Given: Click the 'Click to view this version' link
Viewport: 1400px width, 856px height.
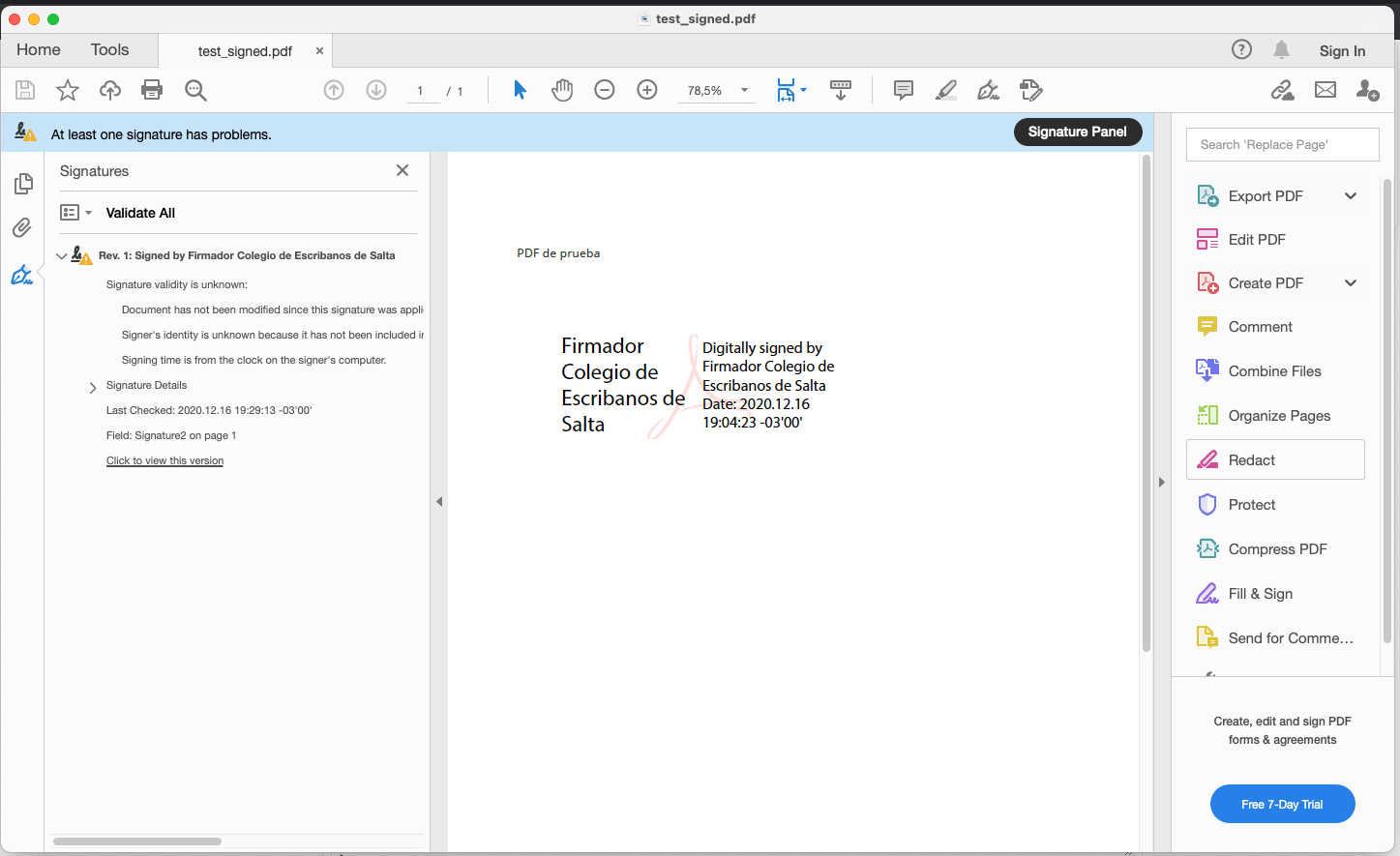Looking at the screenshot, I should coord(164,460).
